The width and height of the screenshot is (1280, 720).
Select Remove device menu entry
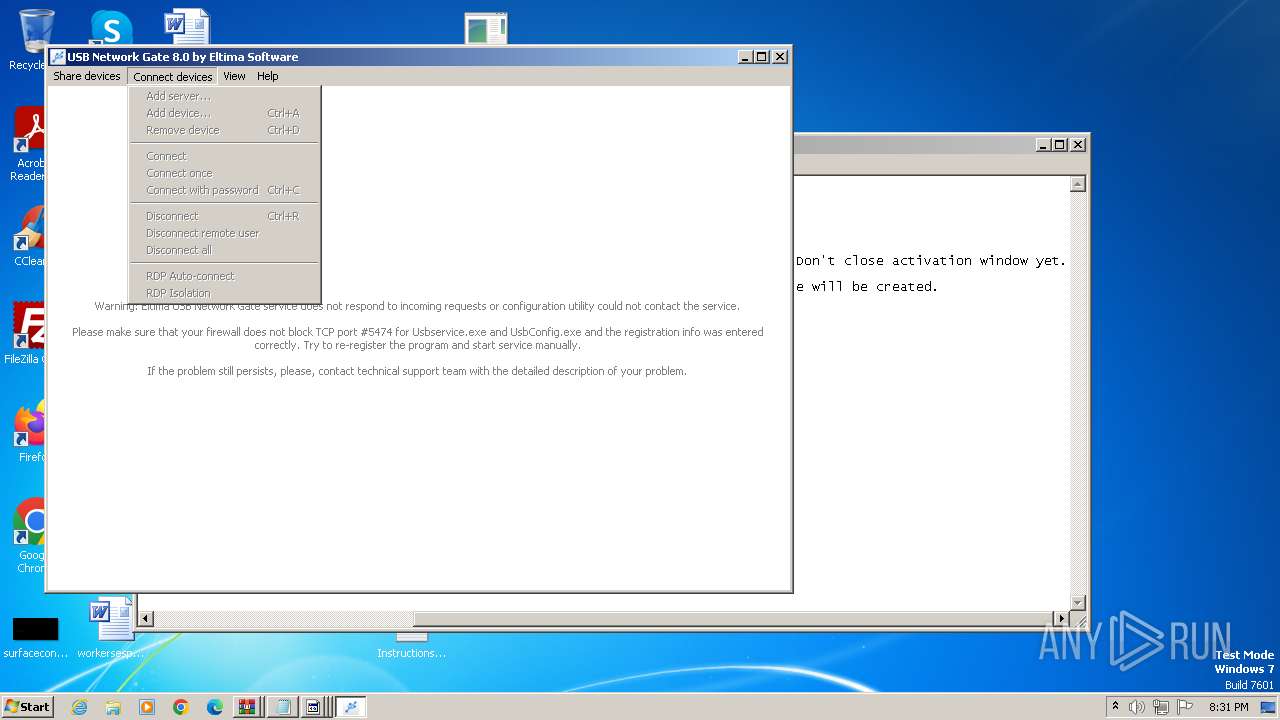(x=224, y=130)
